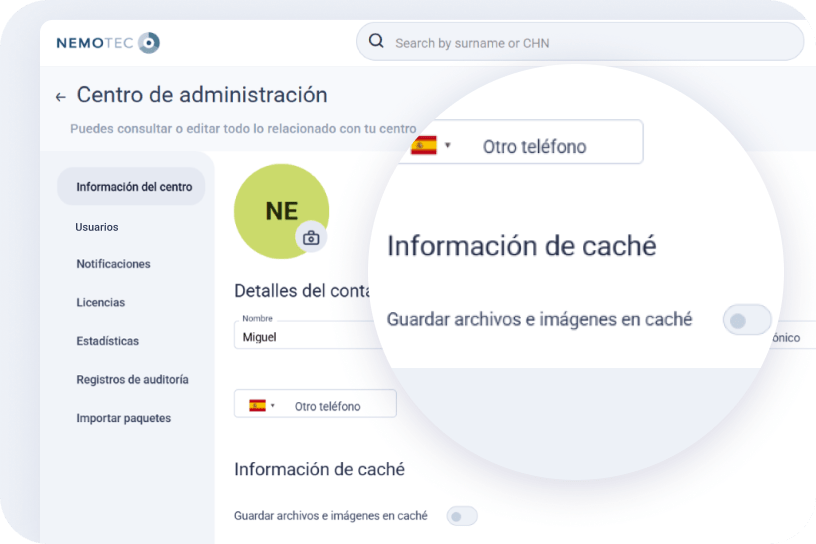Click the small 'Información de caché' heading
The width and height of the screenshot is (816, 544).
(320, 469)
